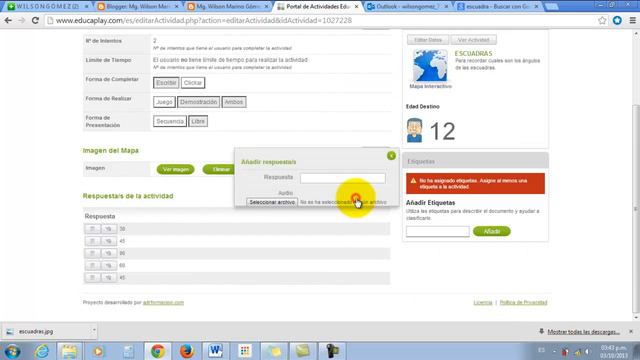Click the green Añadir etiquetas button
Image resolution: width=640 pixels, height=360 pixels.
(491, 231)
